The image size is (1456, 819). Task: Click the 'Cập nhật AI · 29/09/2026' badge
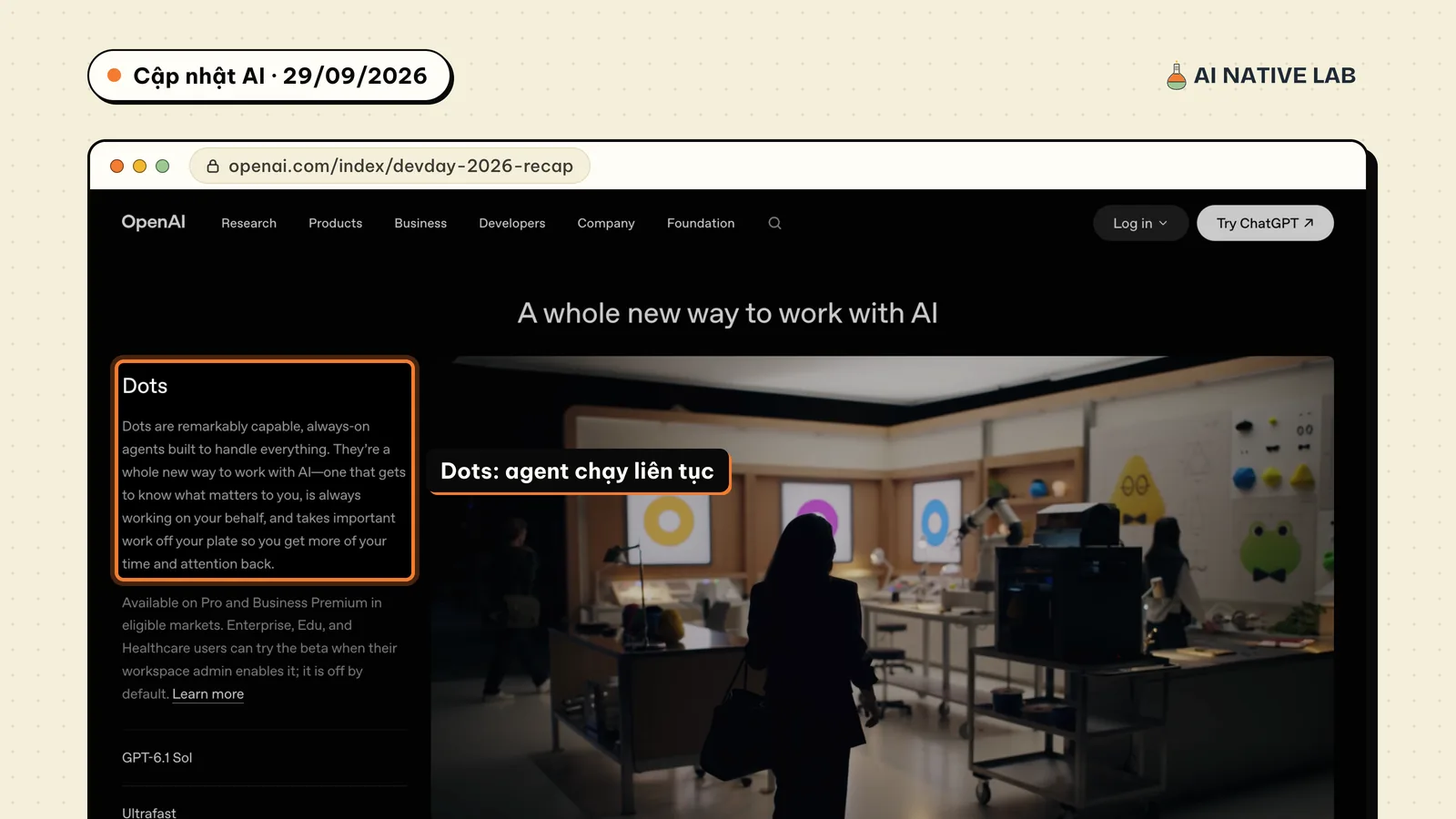coord(269,76)
